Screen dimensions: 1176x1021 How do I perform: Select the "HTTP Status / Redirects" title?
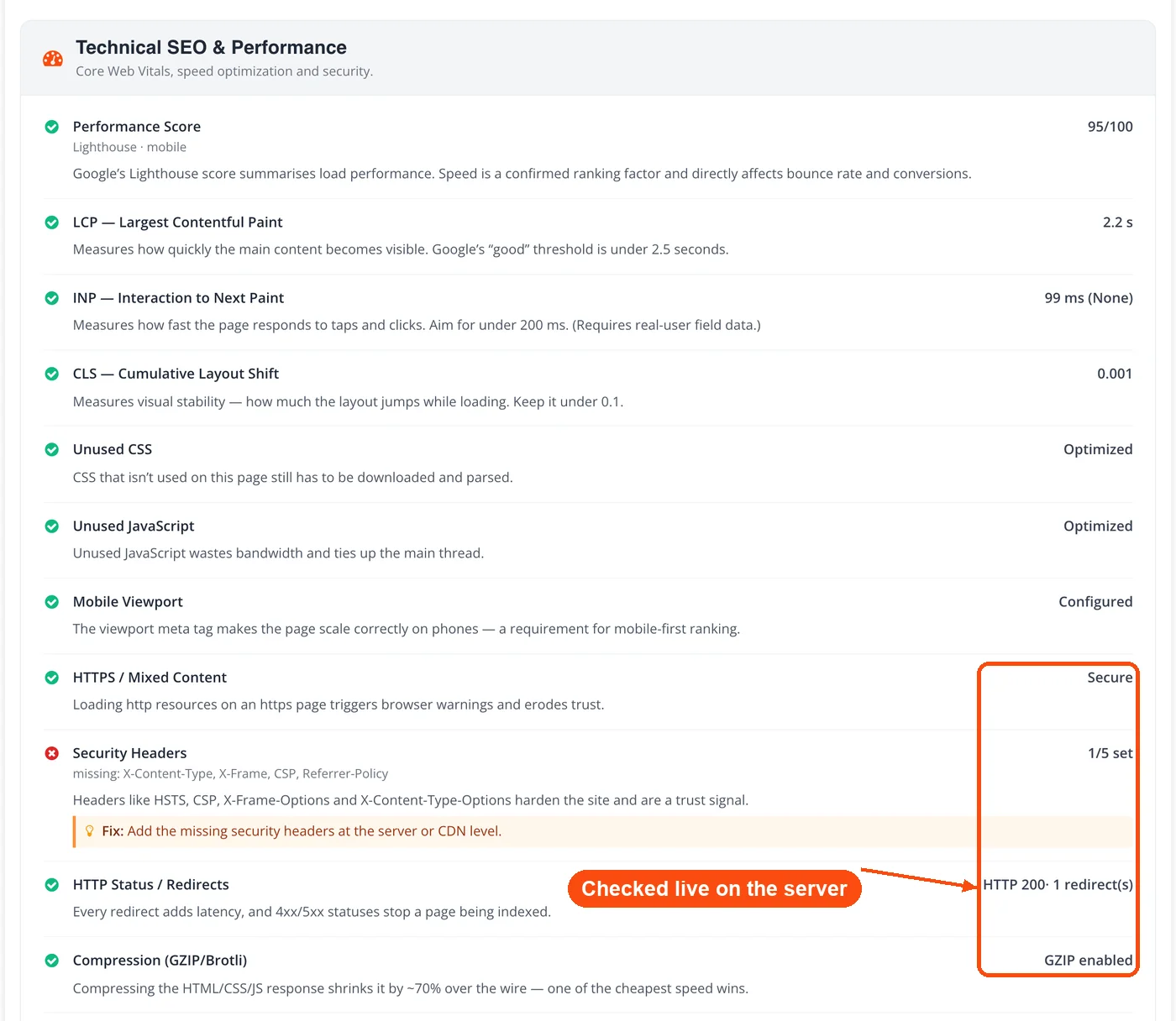pyautogui.click(x=151, y=885)
